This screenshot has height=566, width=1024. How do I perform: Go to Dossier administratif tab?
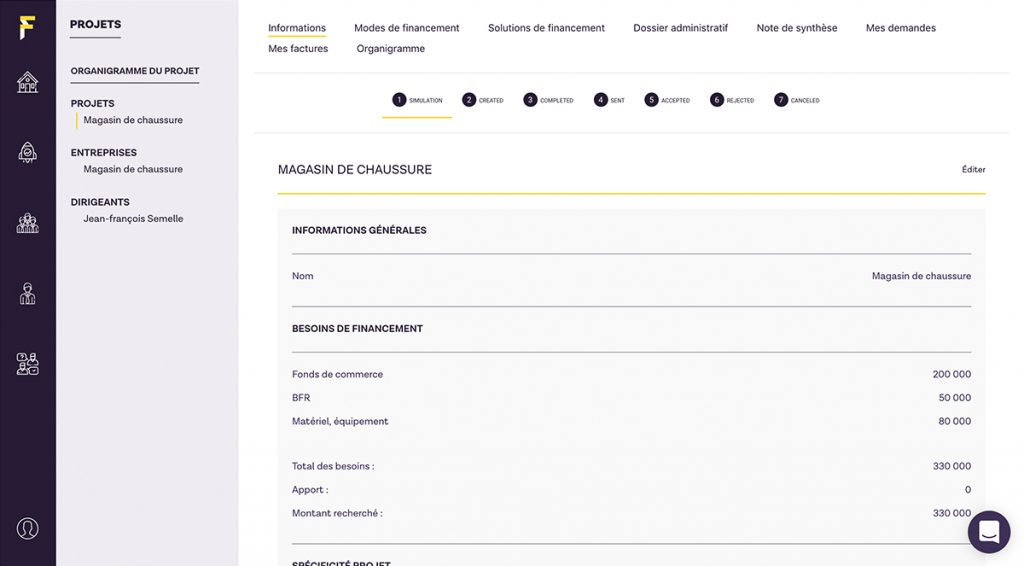pyautogui.click(x=680, y=28)
